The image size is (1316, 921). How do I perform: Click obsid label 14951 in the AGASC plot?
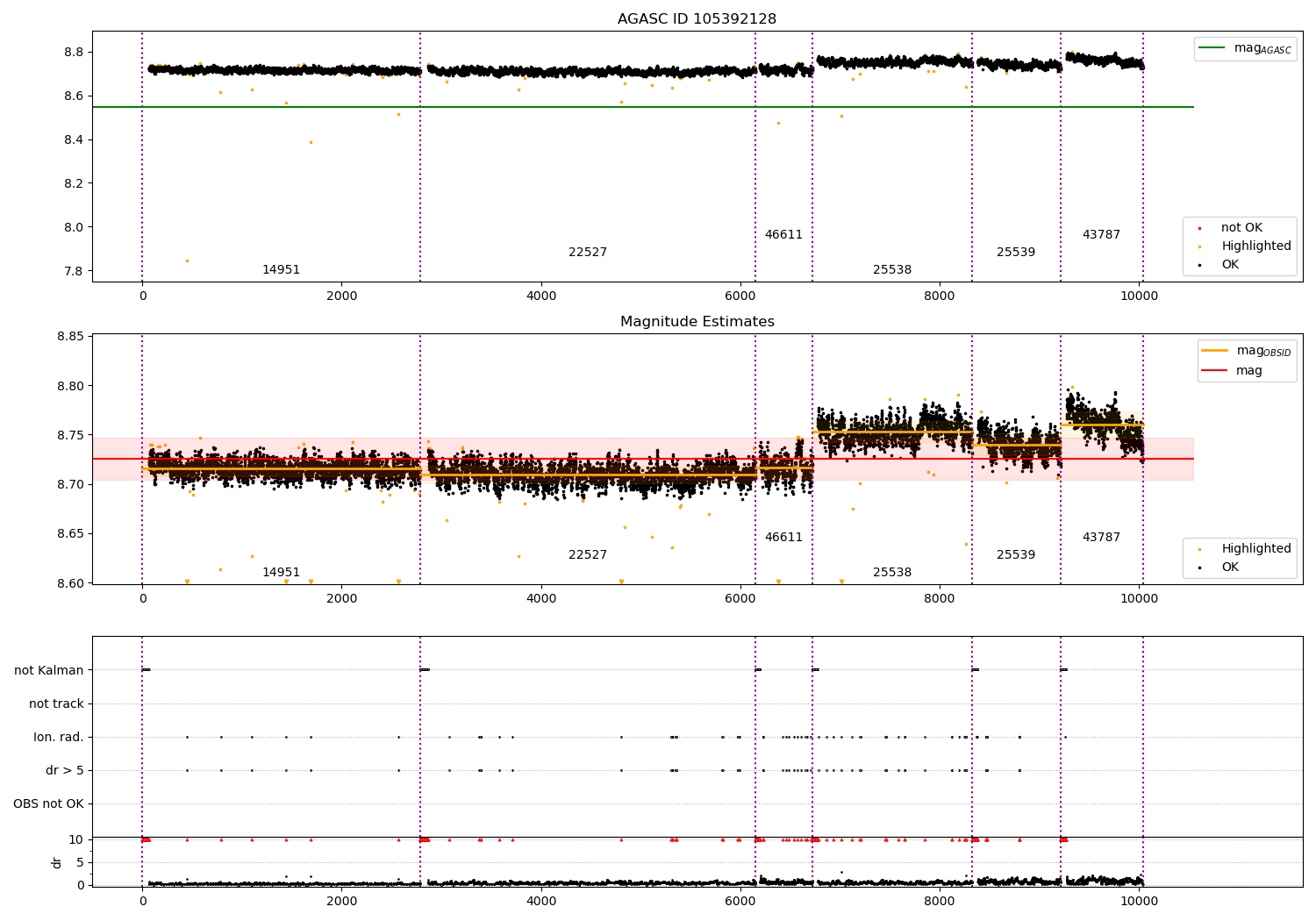point(281,270)
